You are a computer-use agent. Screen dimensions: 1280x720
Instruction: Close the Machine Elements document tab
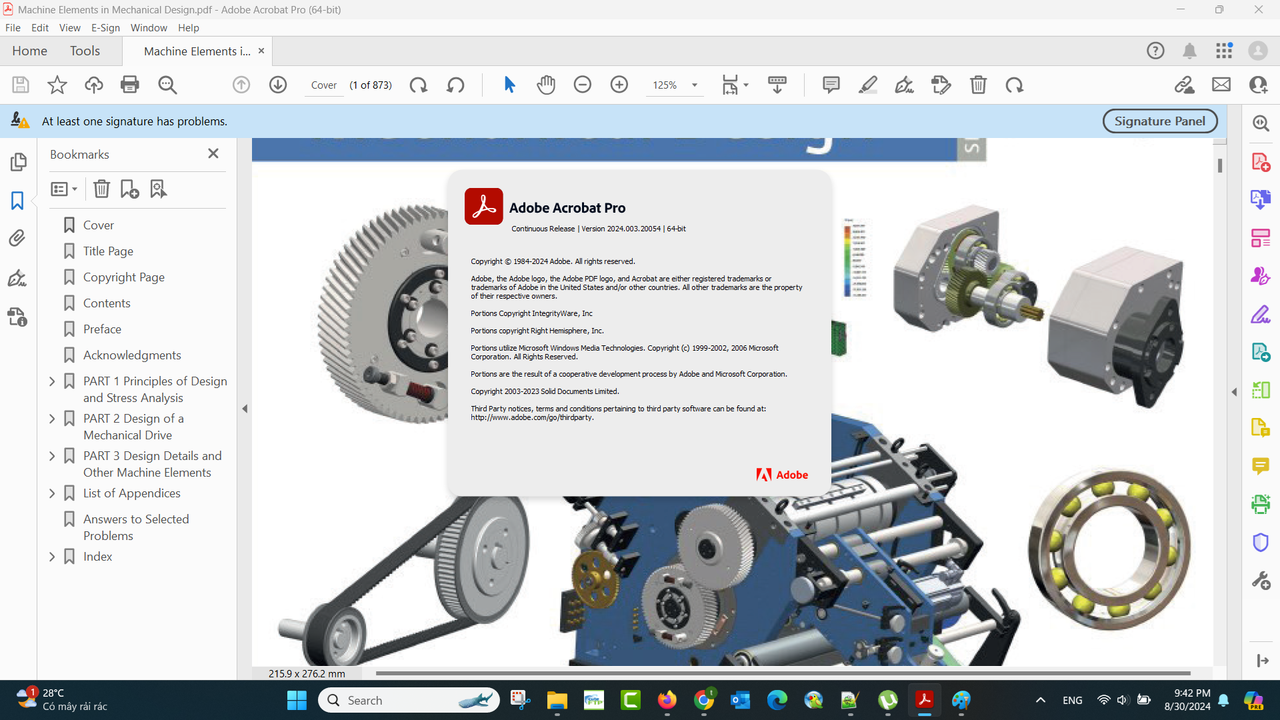tap(262, 50)
